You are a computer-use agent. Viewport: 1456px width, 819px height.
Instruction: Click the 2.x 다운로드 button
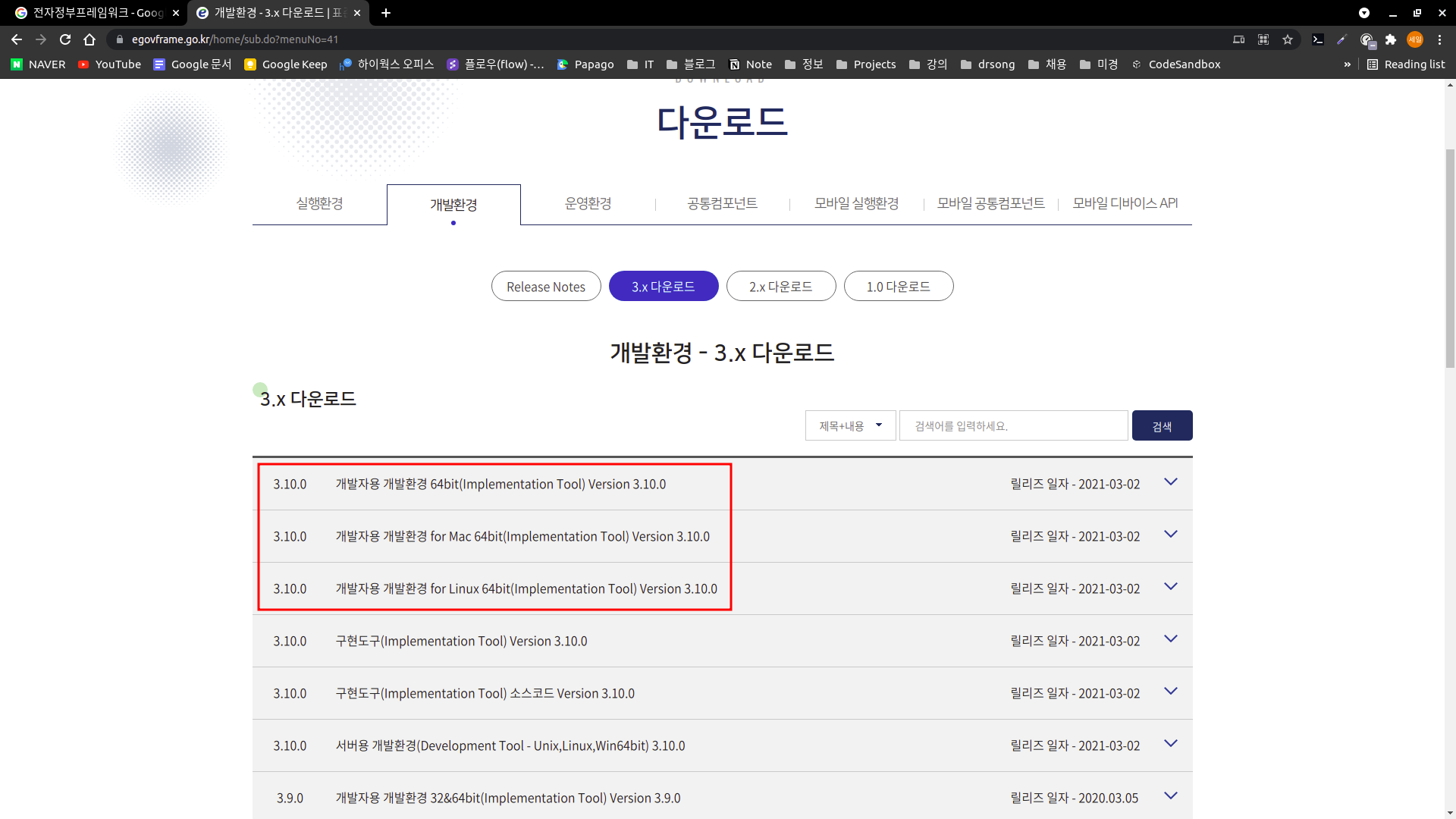pos(780,287)
